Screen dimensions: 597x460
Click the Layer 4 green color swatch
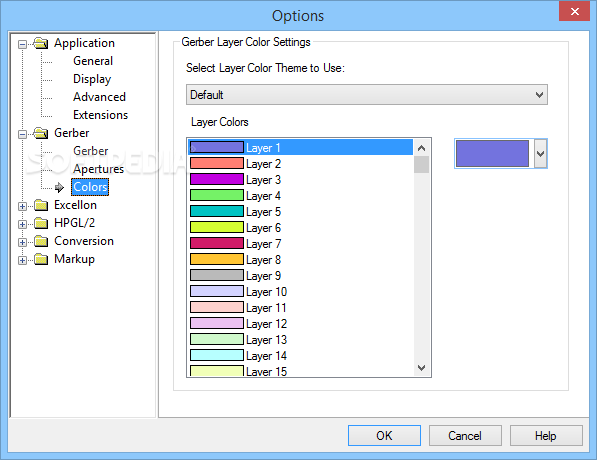tap(217, 195)
